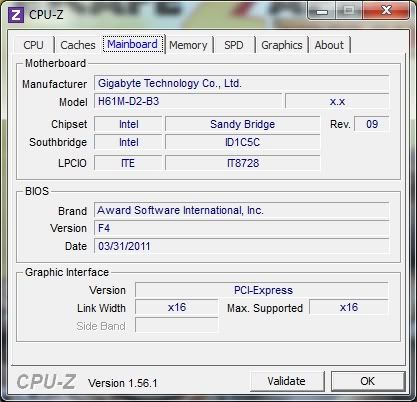Click the Manufacturer field showing Gigabyte Technology

[242, 83]
